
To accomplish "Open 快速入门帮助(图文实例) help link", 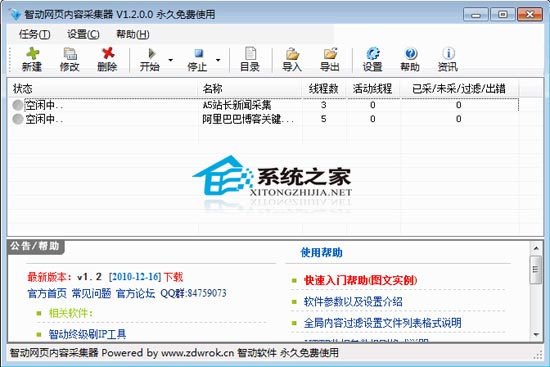I will (361, 280).
